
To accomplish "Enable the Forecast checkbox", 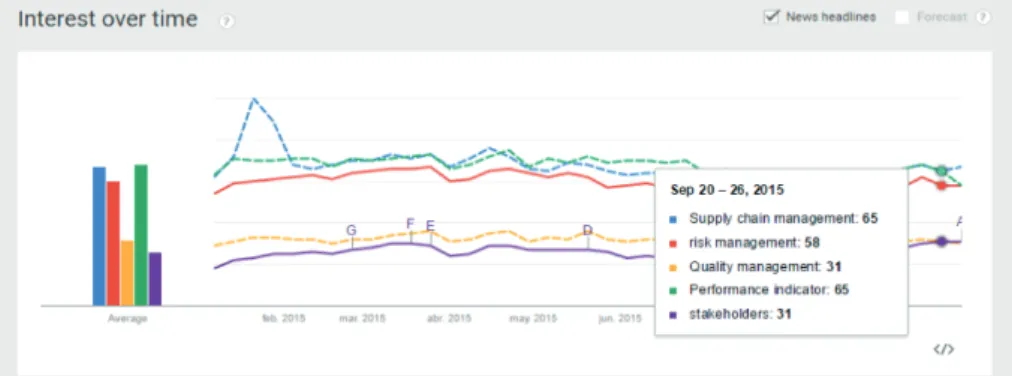I will click(x=902, y=17).
